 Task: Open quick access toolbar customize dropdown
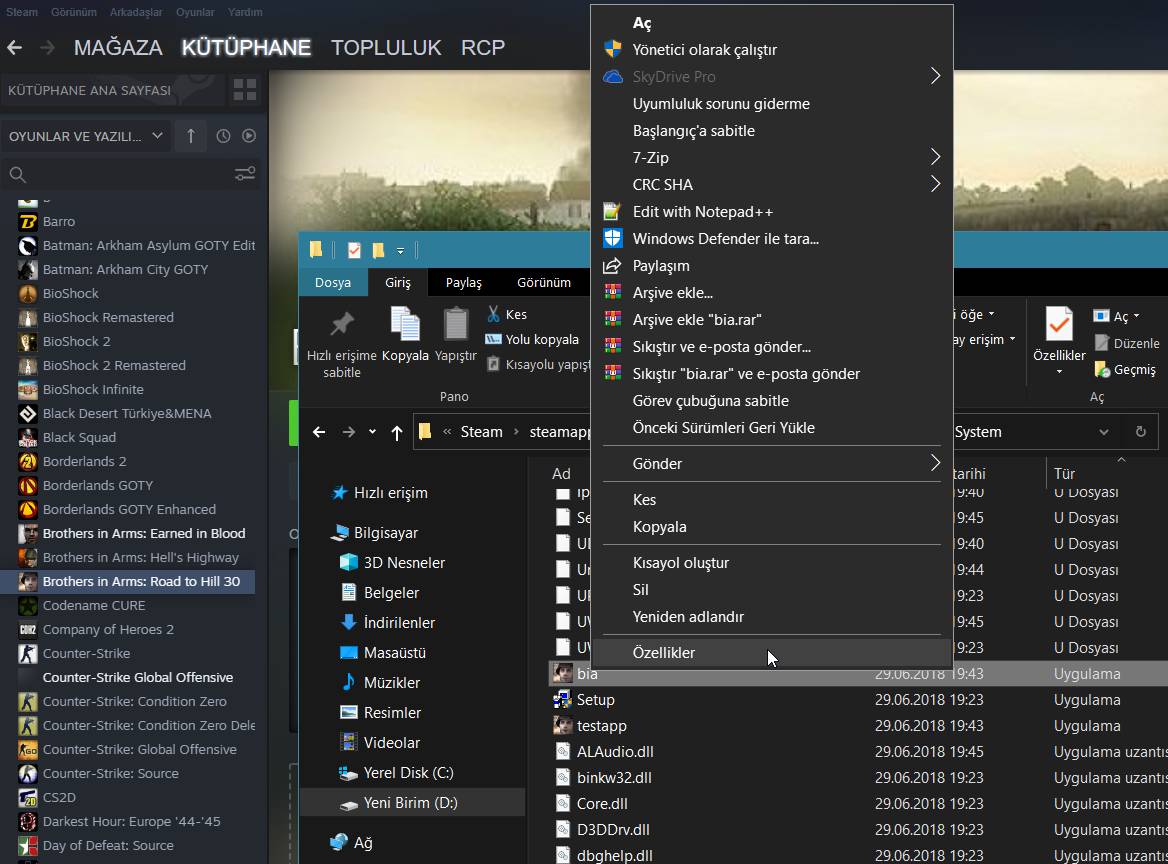[x=400, y=251]
